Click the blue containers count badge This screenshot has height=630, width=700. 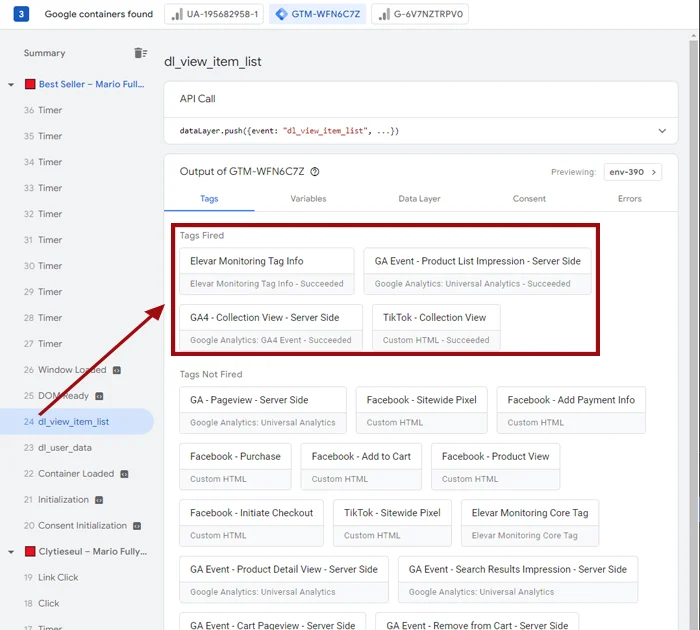point(21,14)
